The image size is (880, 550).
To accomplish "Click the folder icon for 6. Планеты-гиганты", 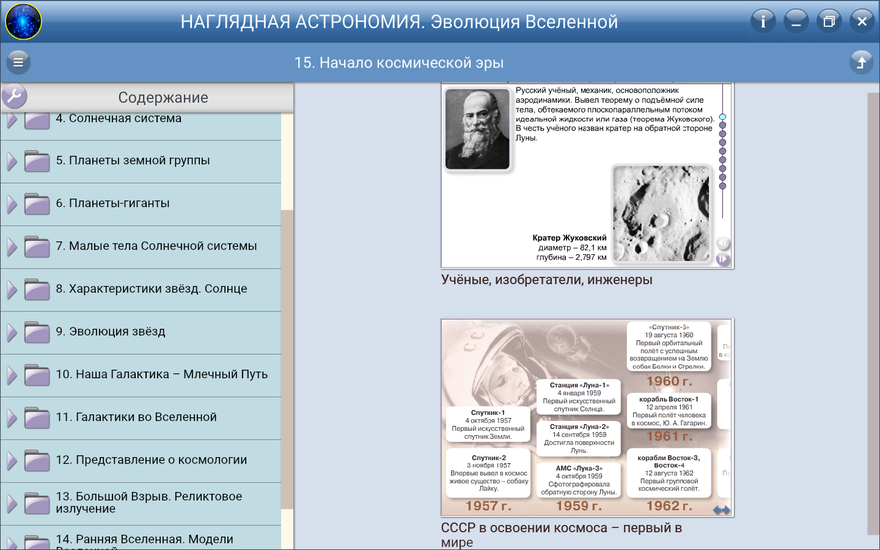I will [37, 204].
